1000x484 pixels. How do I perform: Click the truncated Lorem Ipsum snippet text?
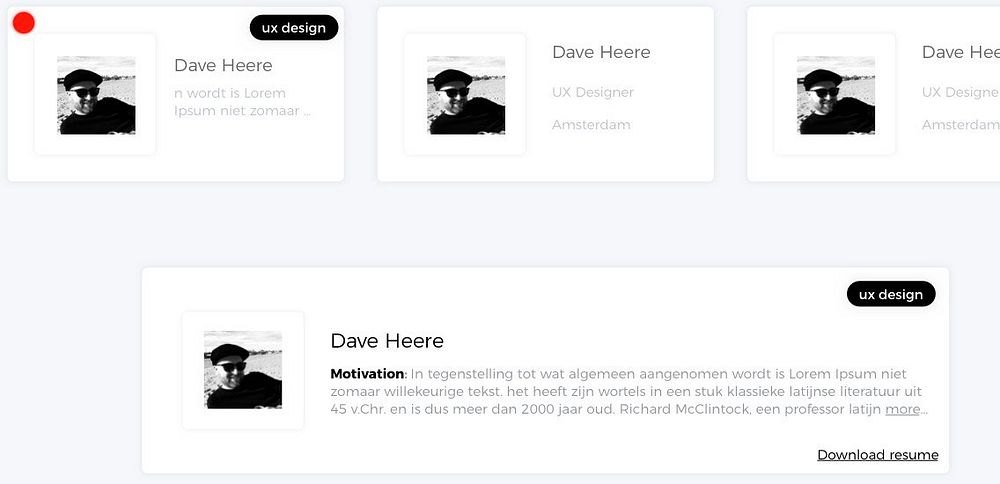242,102
